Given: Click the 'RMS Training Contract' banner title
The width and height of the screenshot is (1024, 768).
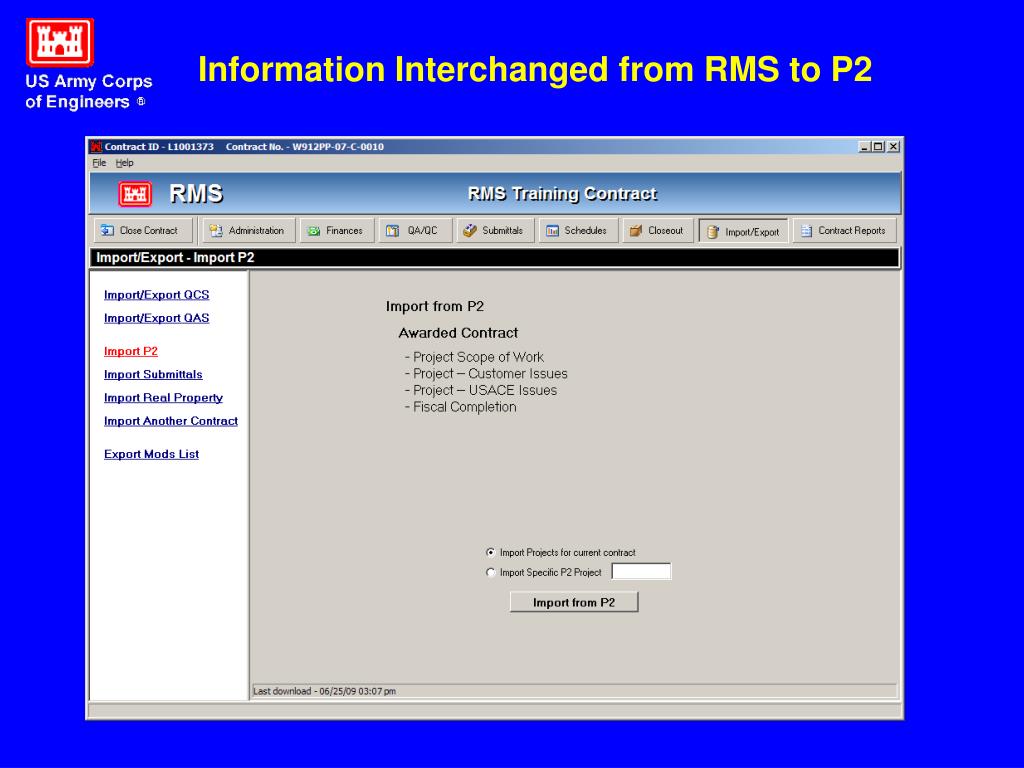Looking at the screenshot, I should click(562, 194).
